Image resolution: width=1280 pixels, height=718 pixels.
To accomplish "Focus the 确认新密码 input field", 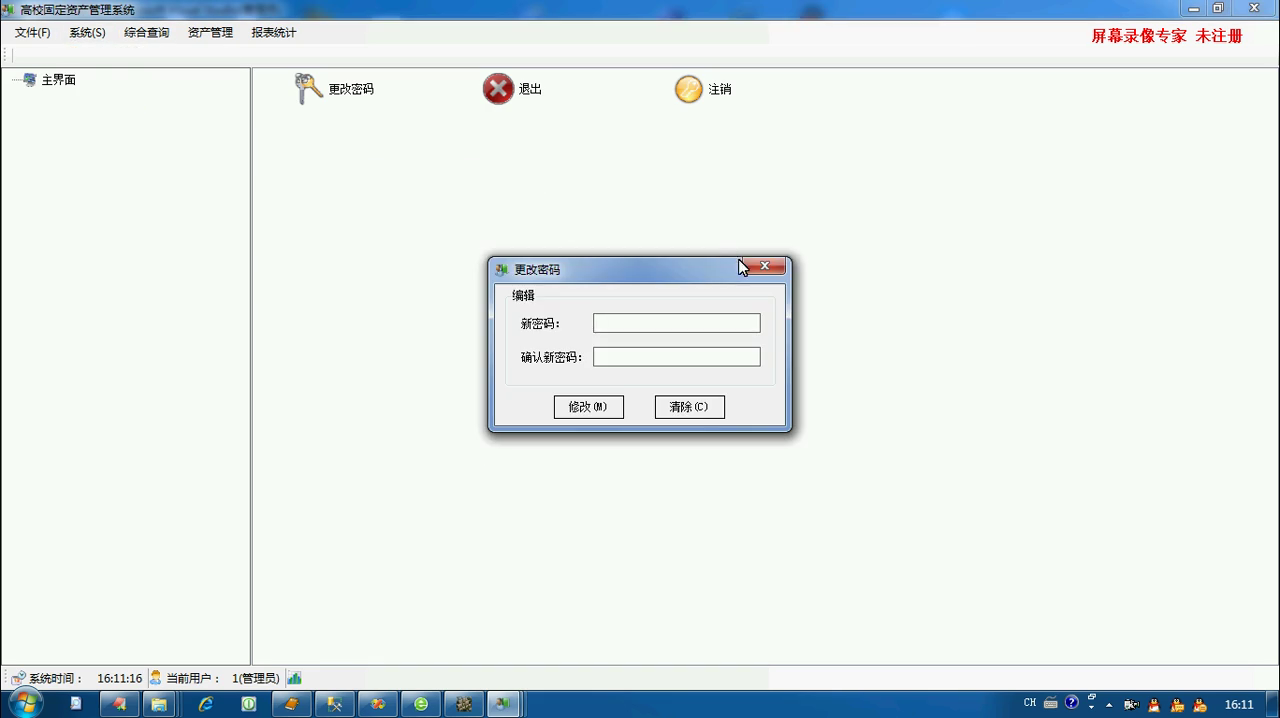I will (677, 357).
